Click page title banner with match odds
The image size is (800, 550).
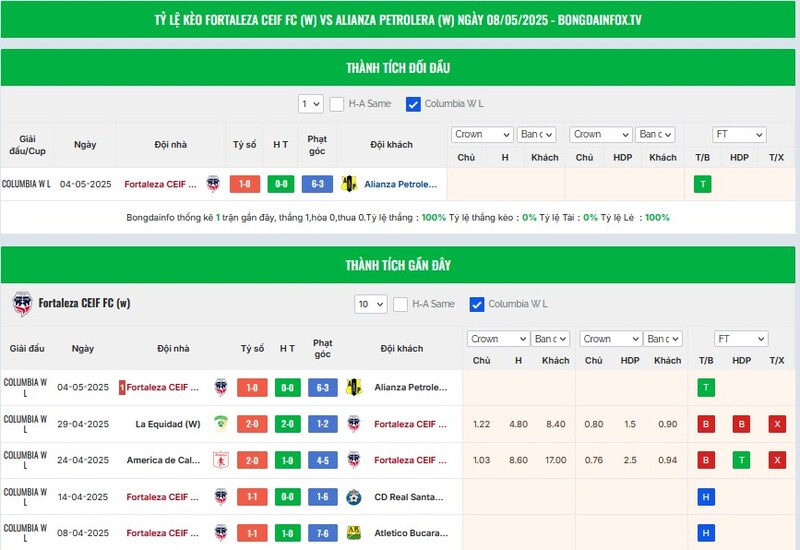(x=398, y=19)
